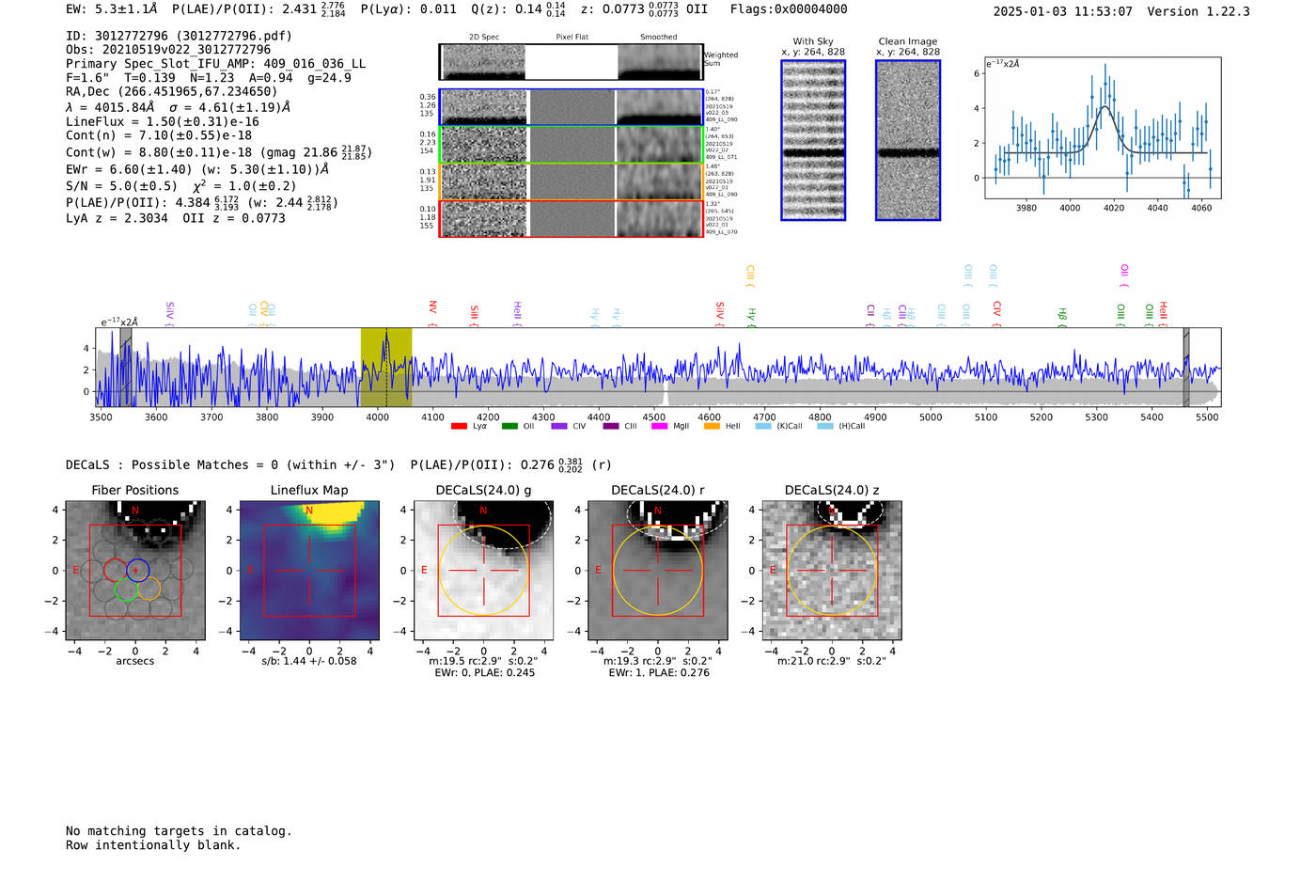Screen dimensions: 1316x896
Task: Select the blue-bordered 2D spectrum row
Action: pos(572,107)
